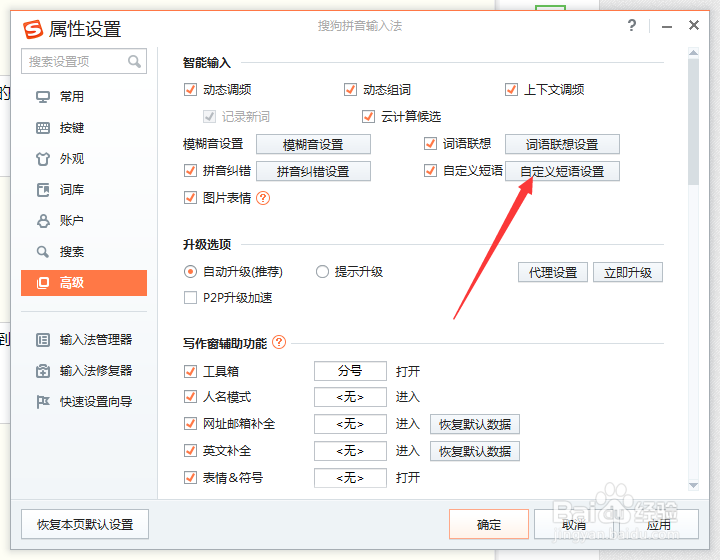
Task: Click the 拼音纠错设置 button
Action: coord(313,171)
